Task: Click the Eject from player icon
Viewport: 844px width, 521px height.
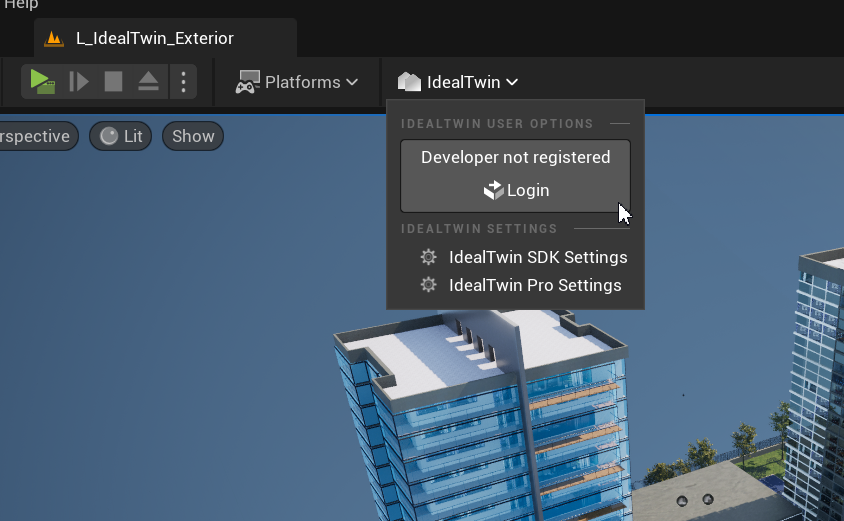Action: (x=148, y=82)
